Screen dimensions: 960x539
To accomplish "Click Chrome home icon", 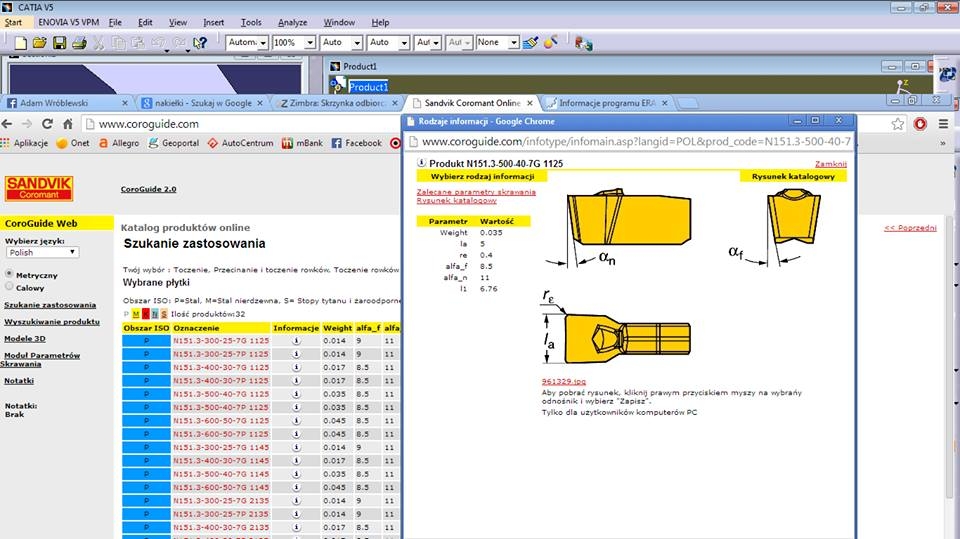I will [67, 124].
